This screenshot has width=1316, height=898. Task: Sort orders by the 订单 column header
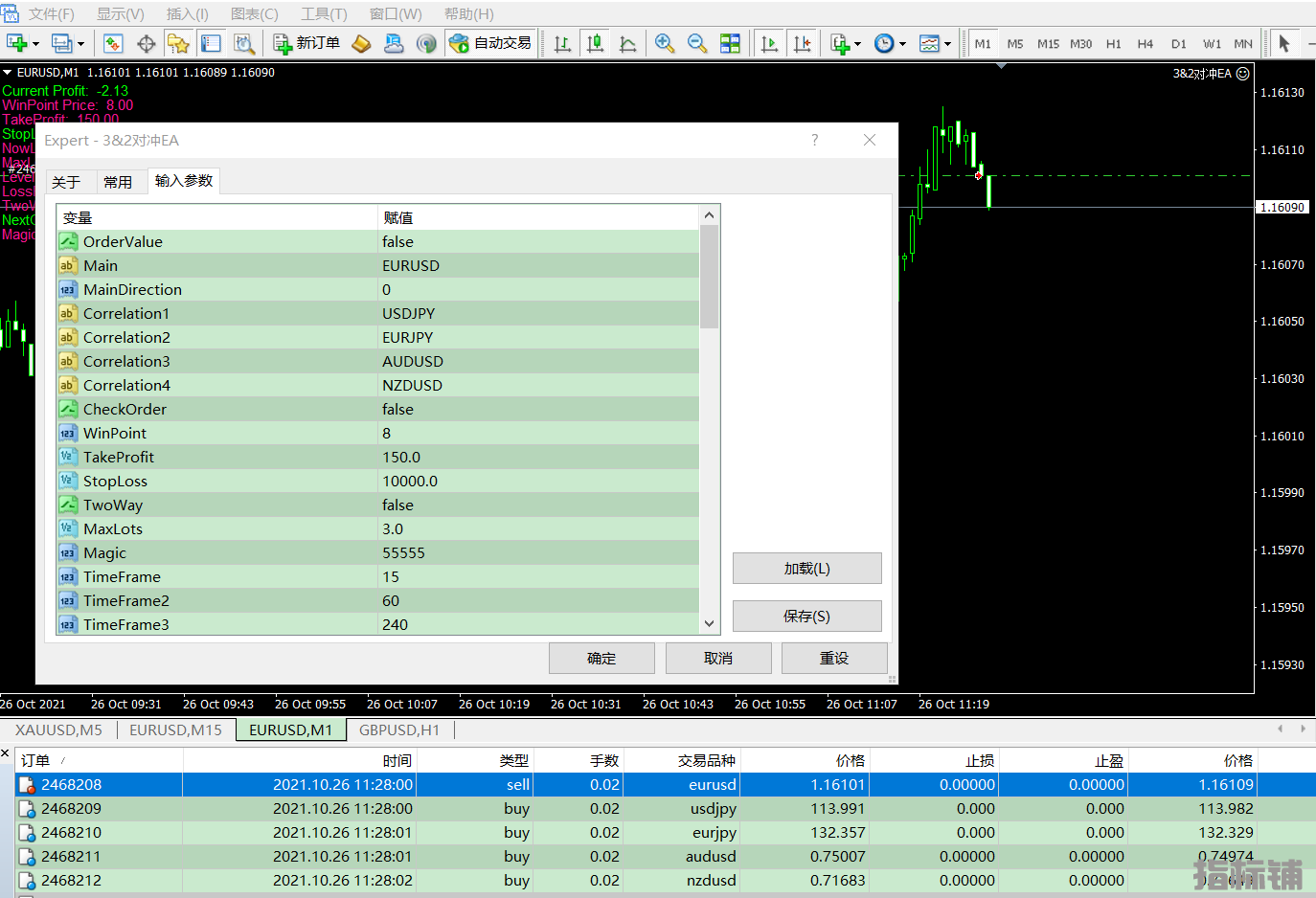[100, 760]
